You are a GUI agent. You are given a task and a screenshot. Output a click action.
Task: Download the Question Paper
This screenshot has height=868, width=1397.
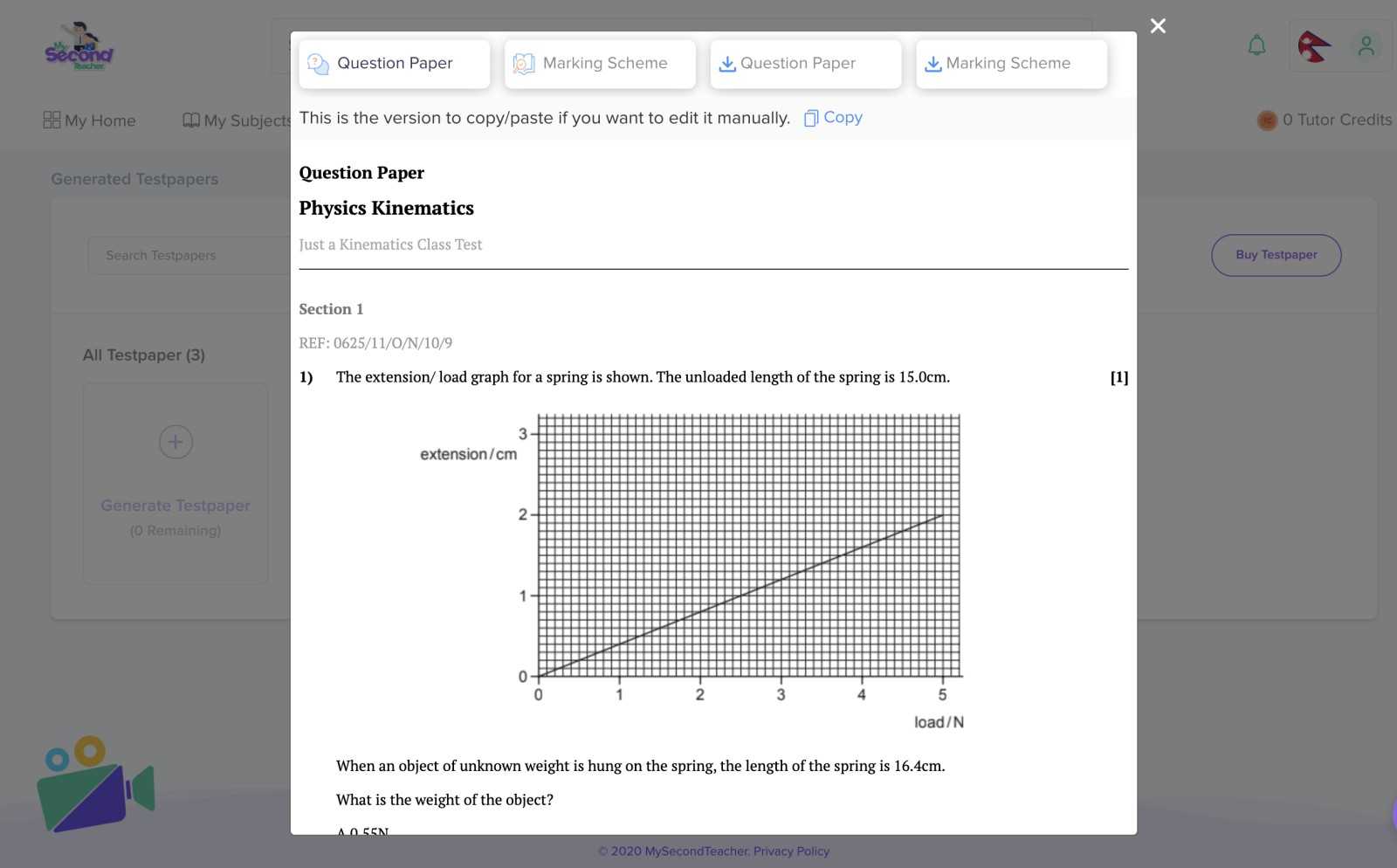(805, 64)
